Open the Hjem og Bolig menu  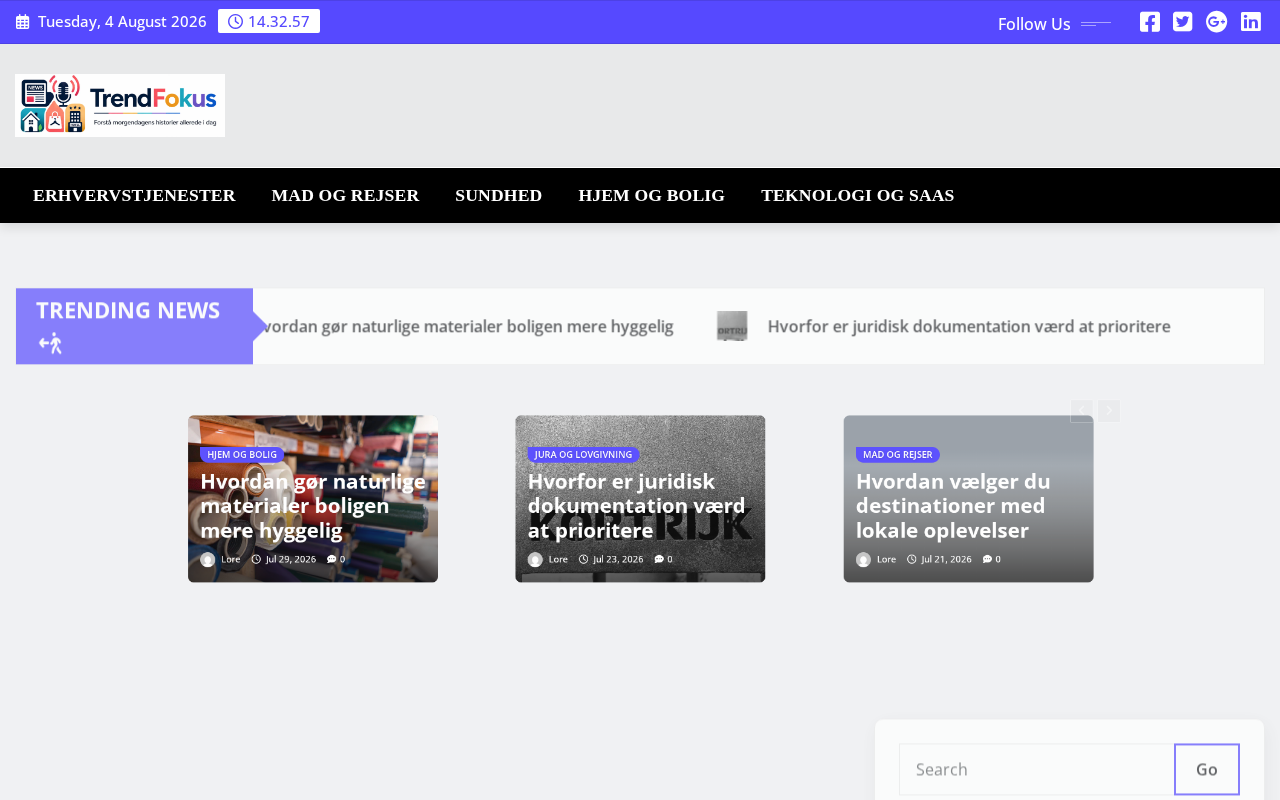(652, 195)
